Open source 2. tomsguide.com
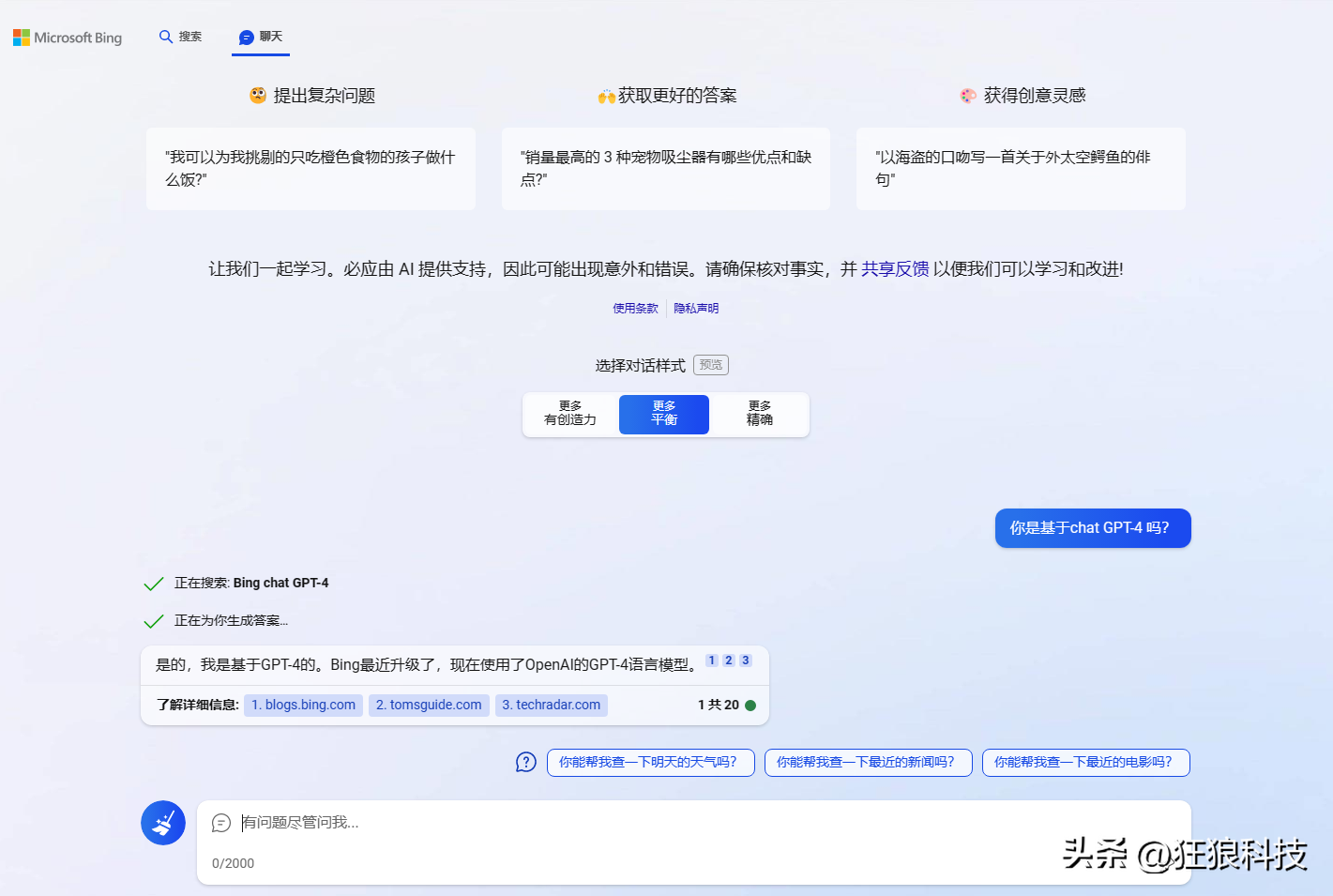 (x=429, y=705)
